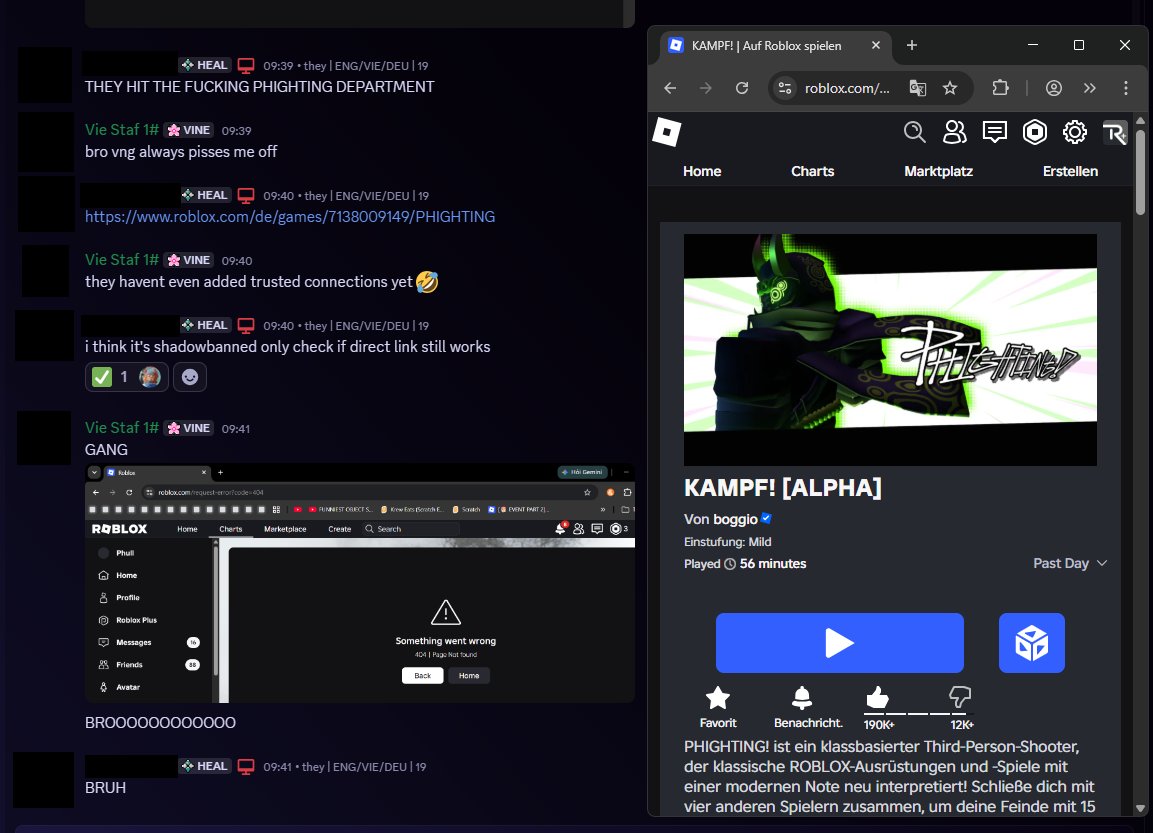Minimize the browser window
This screenshot has width=1153, height=833.
coord(1032,45)
